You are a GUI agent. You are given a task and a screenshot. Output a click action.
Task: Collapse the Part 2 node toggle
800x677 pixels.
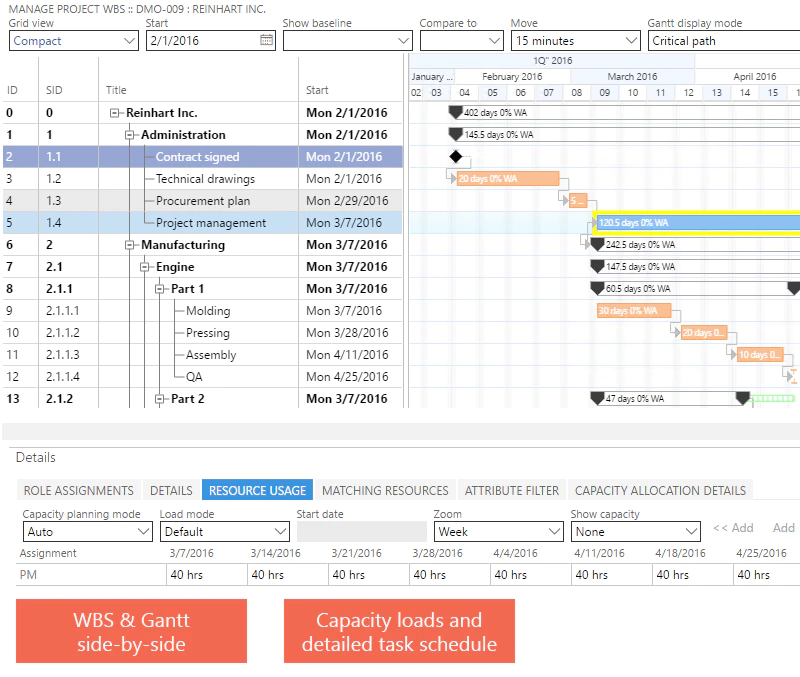[159, 399]
